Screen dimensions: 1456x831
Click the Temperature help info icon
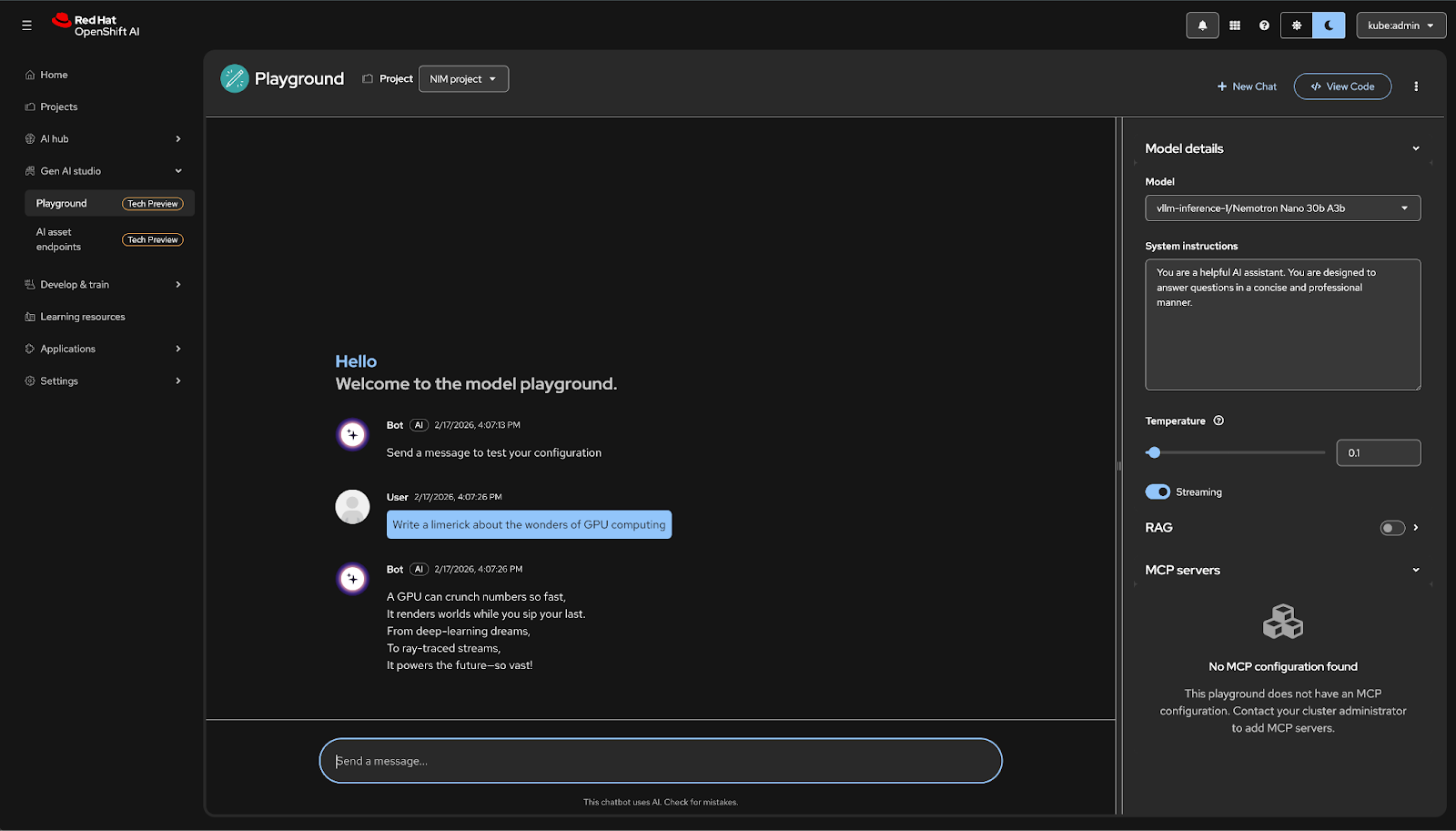tap(1218, 421)
